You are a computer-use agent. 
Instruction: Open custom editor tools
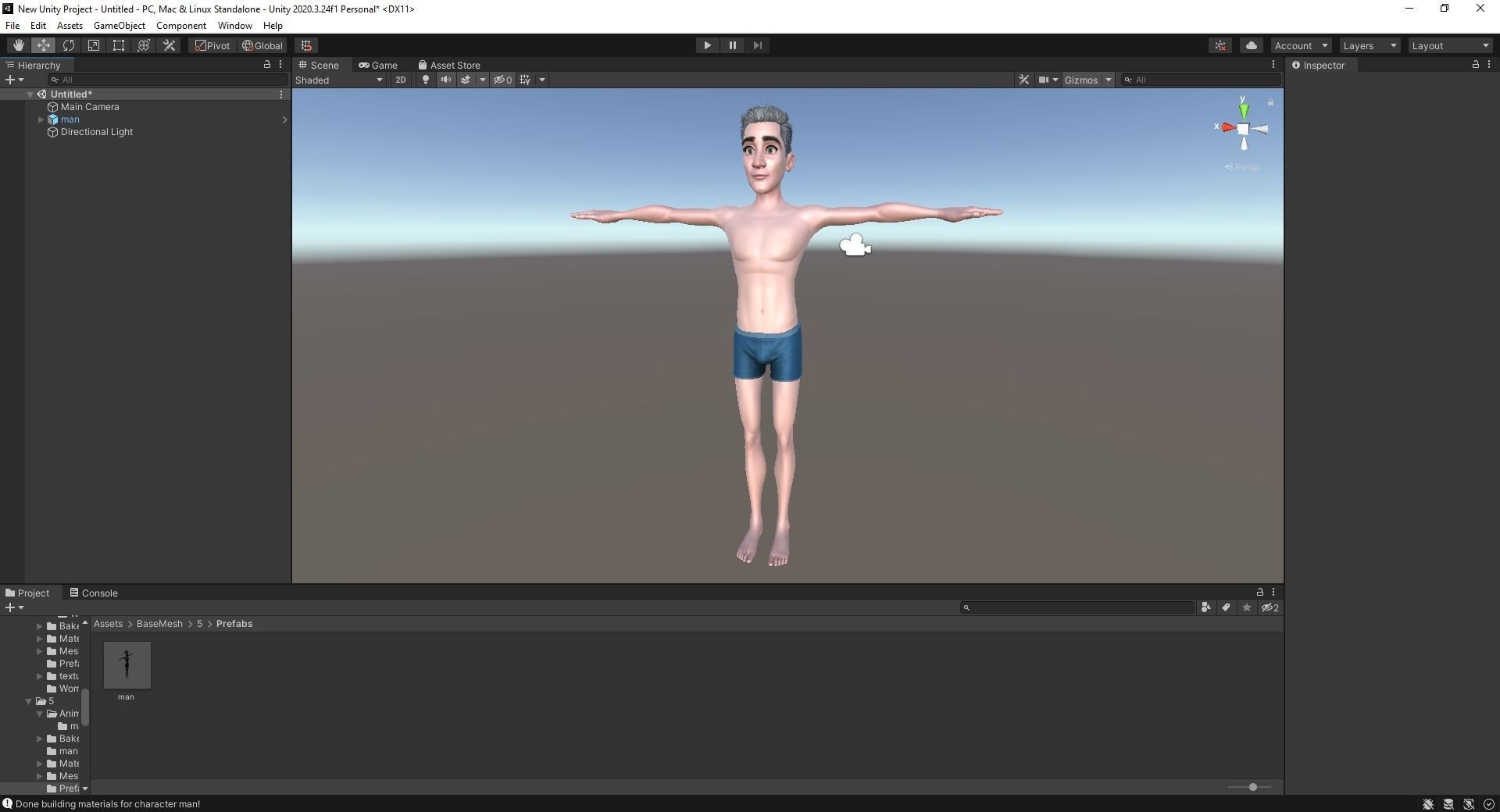point(169,45)
